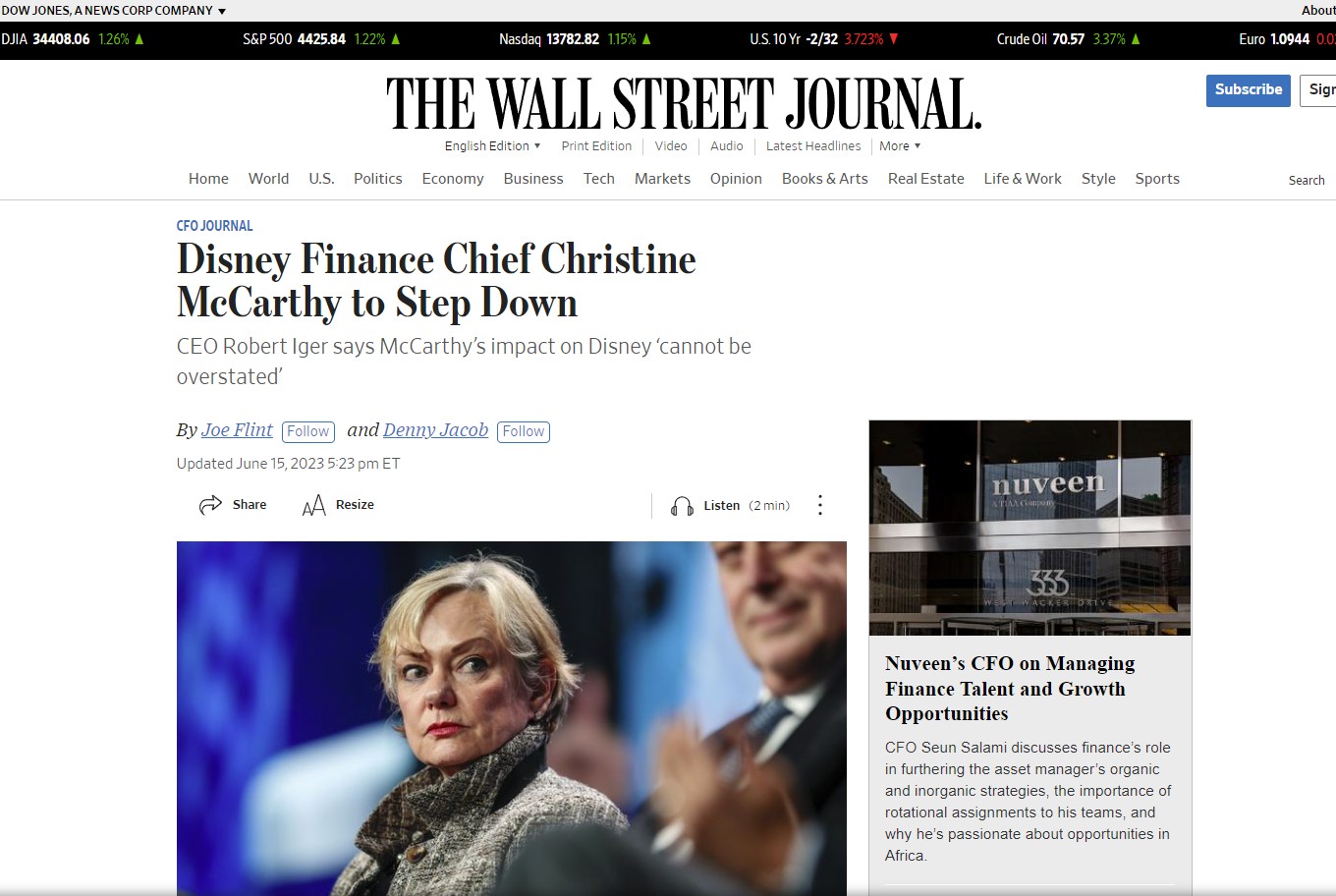
Task: Go to the Home section
Action: (208, 179)
